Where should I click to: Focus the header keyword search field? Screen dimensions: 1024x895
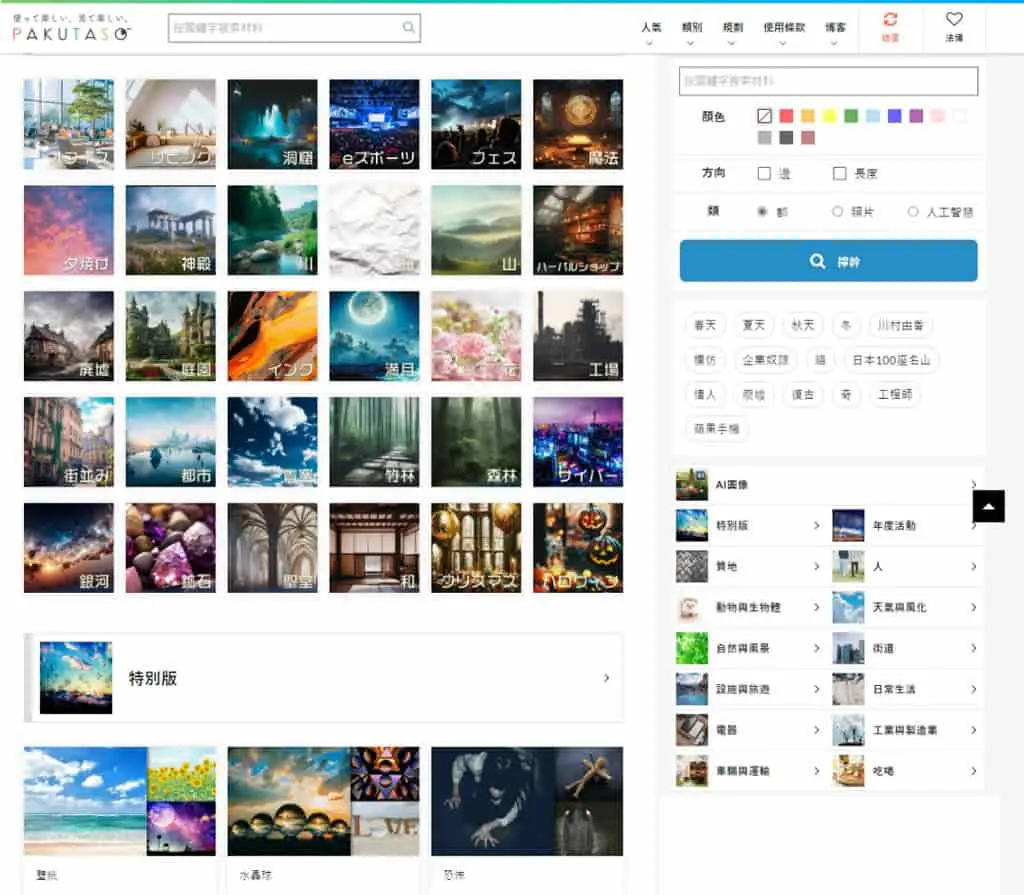(294, 28)
